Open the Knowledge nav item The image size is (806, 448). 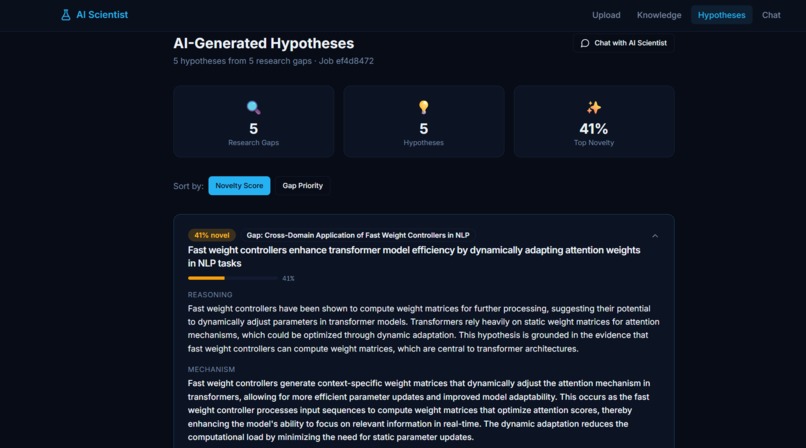pos(659,15)
